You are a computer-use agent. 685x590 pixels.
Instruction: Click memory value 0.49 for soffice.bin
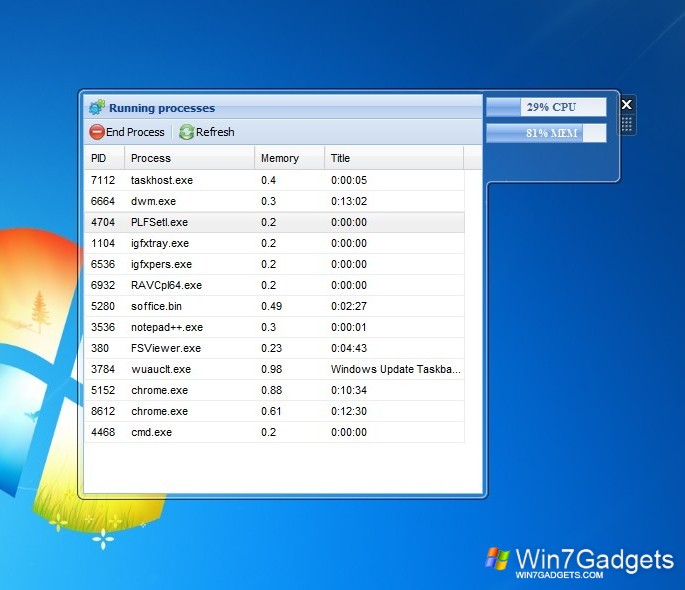point(271,306)
